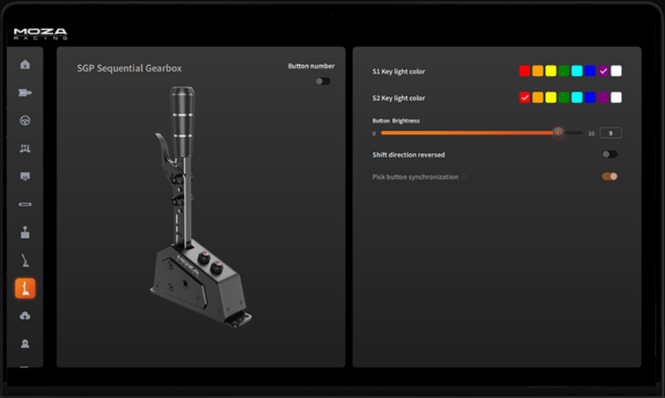This screenshot has width=665, height=398.
Task: Pick white swatch for S1 Key light
Action: 616,71
